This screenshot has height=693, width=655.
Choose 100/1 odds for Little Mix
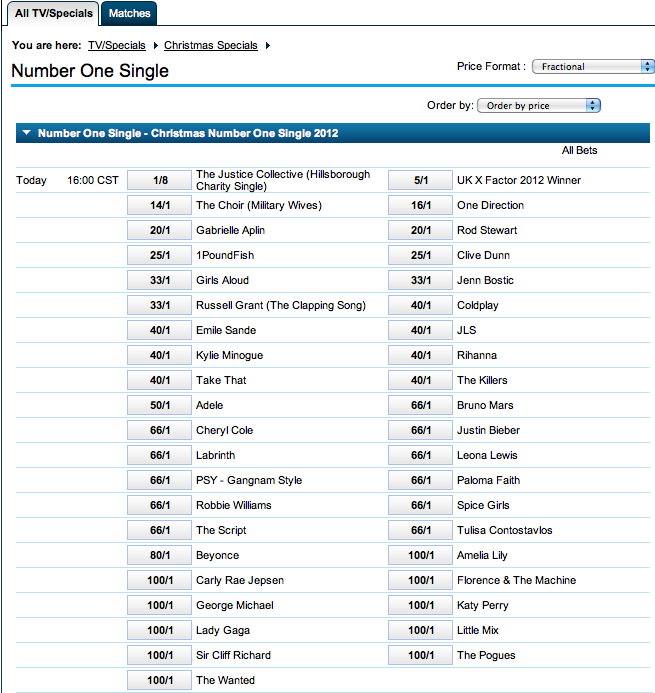(x=420, y=630)
